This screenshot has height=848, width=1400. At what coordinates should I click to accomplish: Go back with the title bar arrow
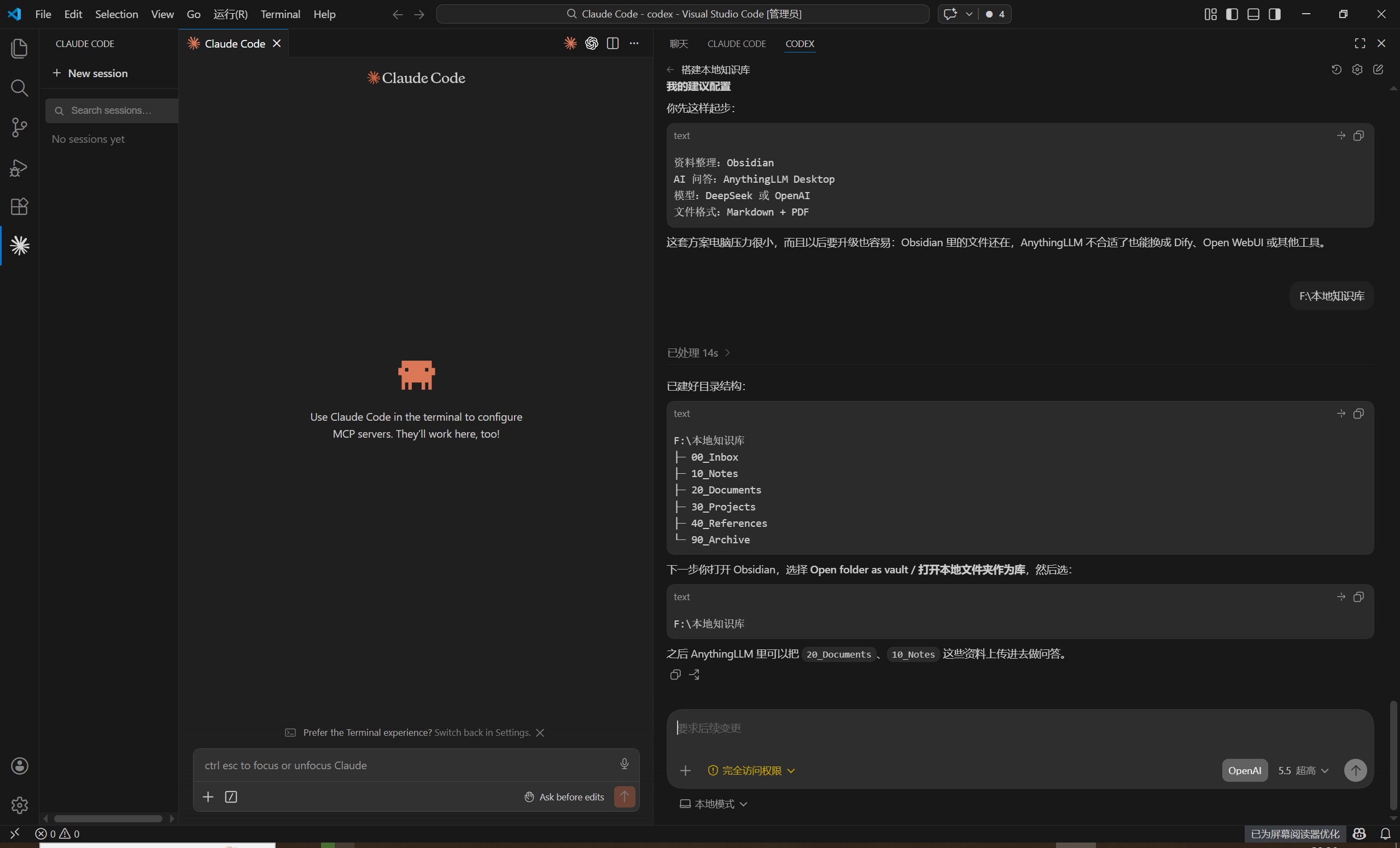pos(398,14)
